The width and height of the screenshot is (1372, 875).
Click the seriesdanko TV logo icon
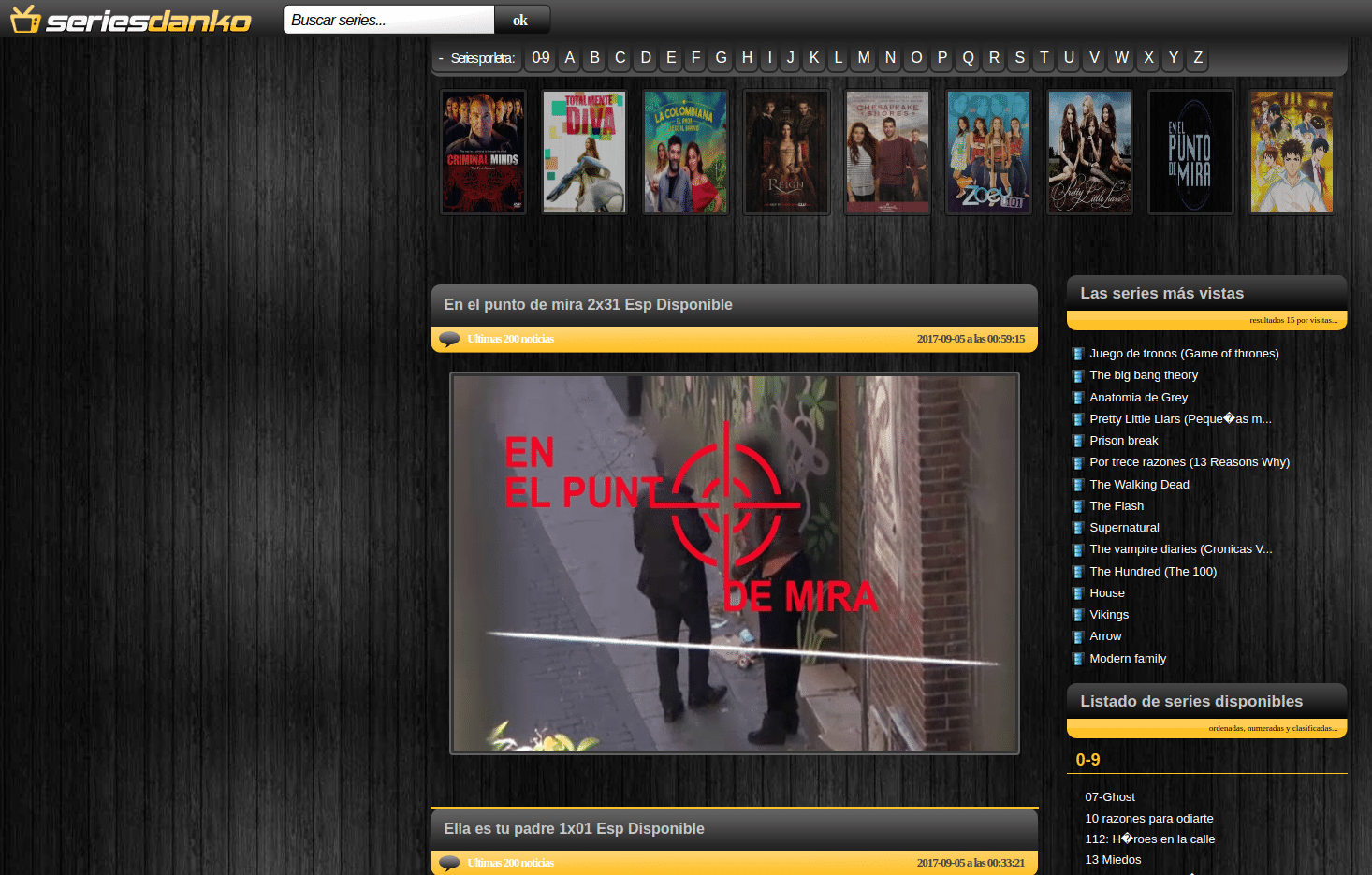25,19
